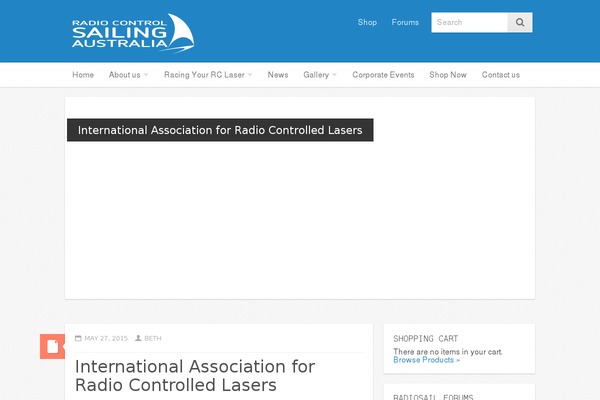
Task: Click the orange post document icon
Action: pyautogui.click(x=52, y=346)
